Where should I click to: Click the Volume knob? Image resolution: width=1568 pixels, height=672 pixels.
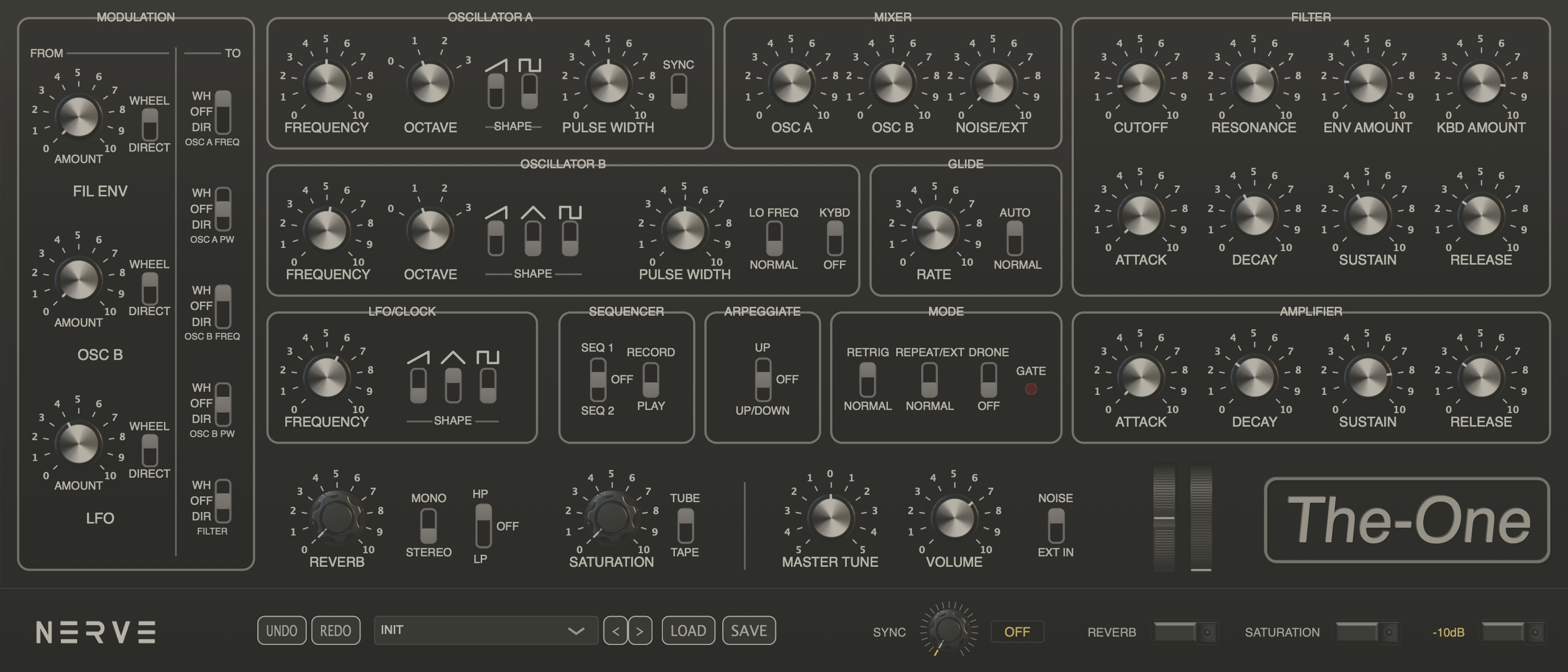click(954, 517)
